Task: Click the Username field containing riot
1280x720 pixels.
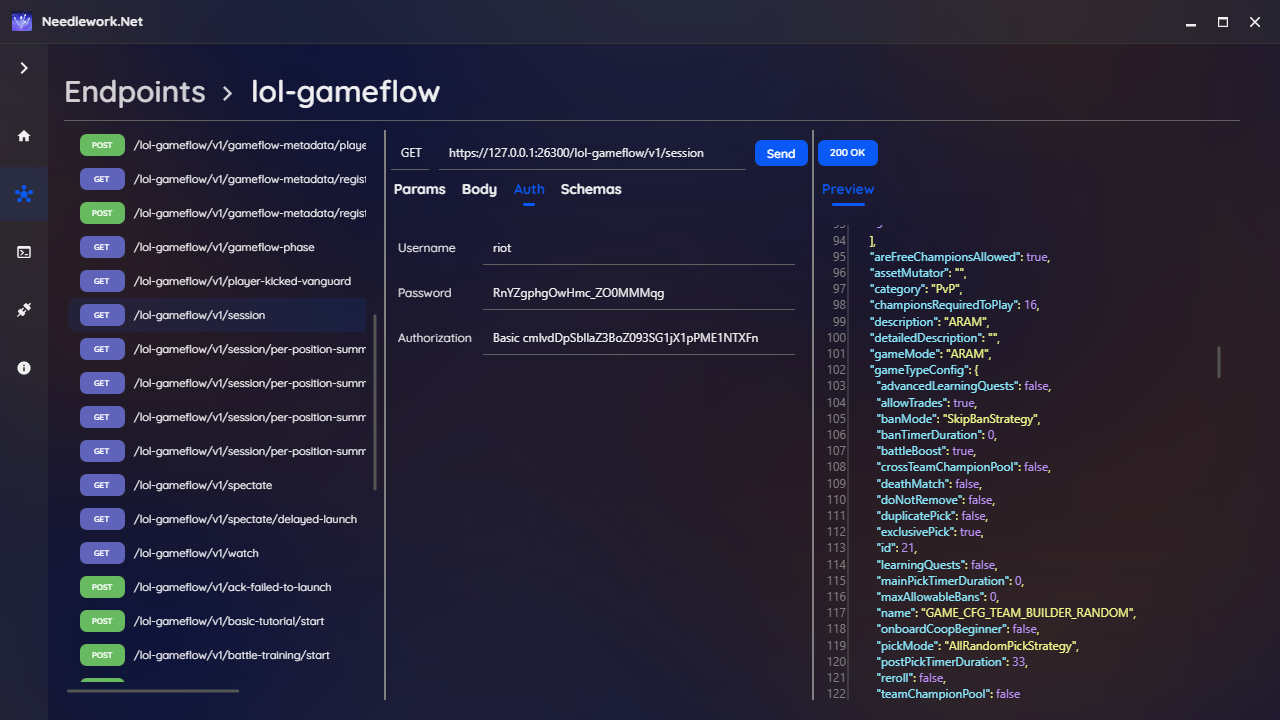Action: (x=638, y=247)
